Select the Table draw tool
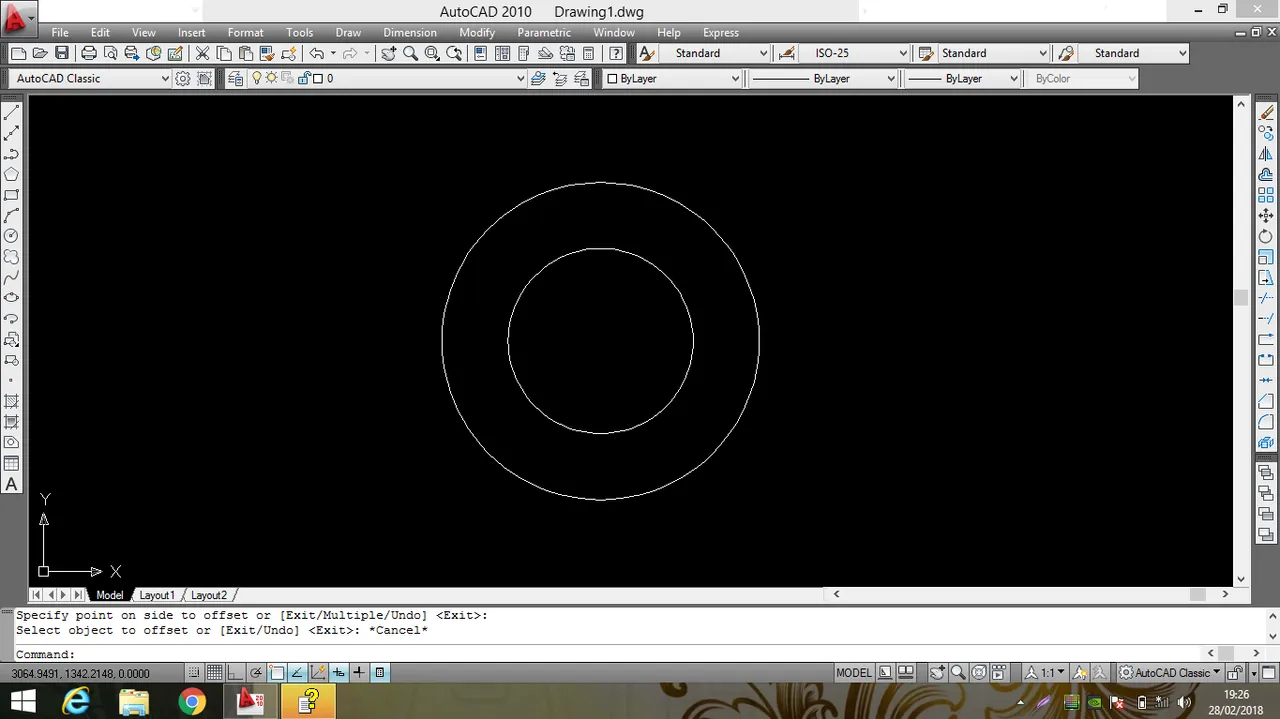 (12, 463)
